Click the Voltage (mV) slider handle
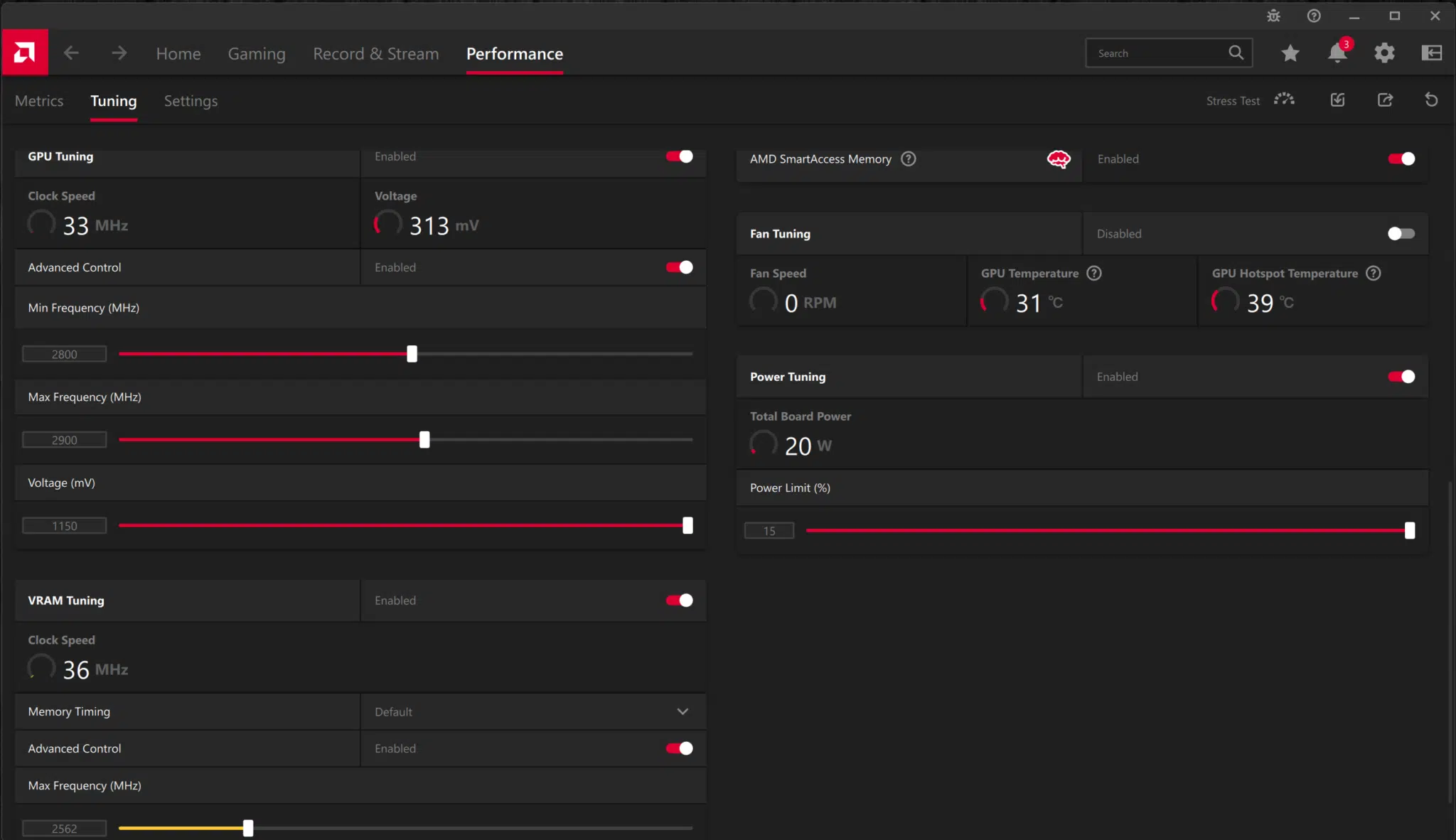This screenshot has height=840, width=1456. click(687, 525)
